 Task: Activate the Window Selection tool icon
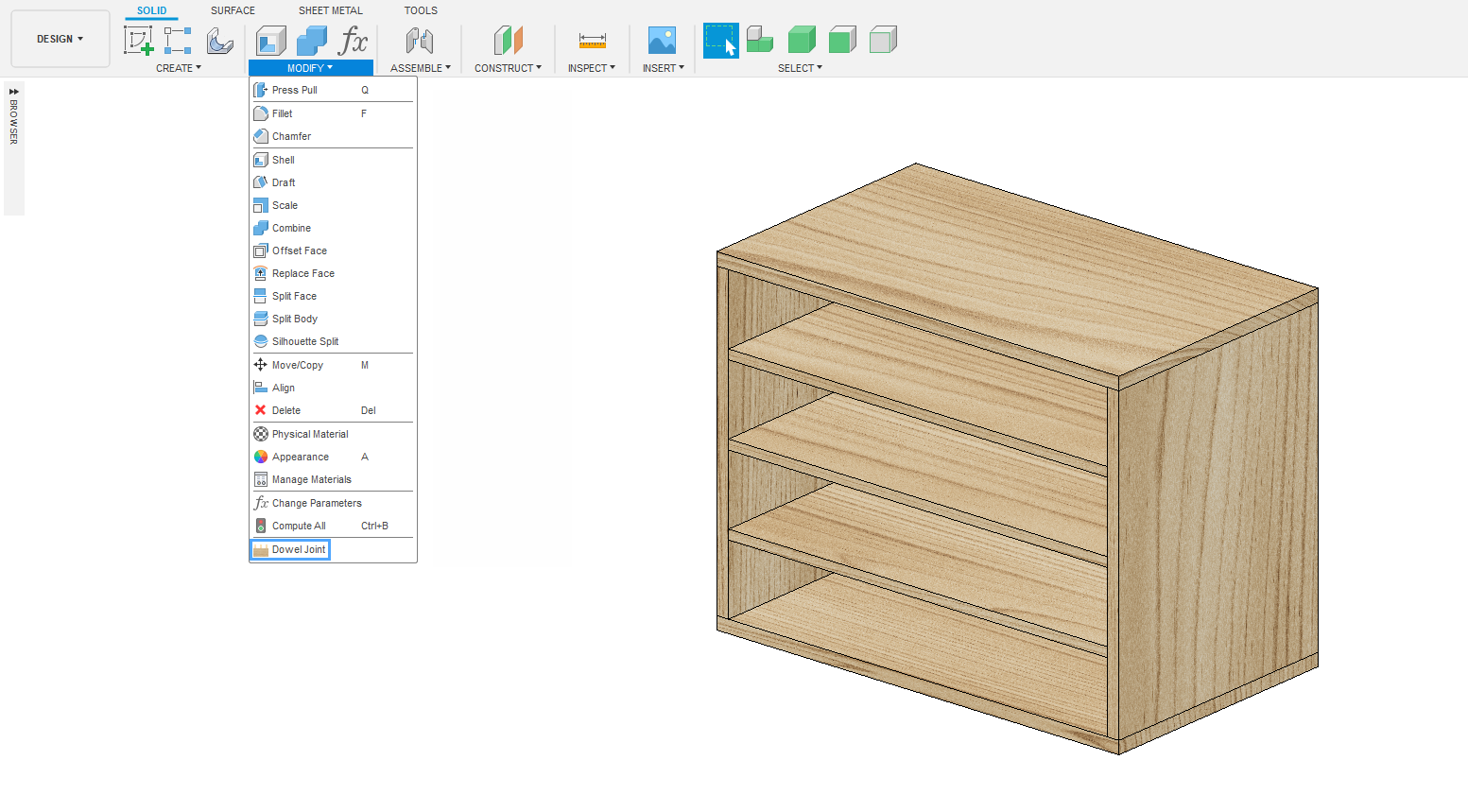pos(720,40)
